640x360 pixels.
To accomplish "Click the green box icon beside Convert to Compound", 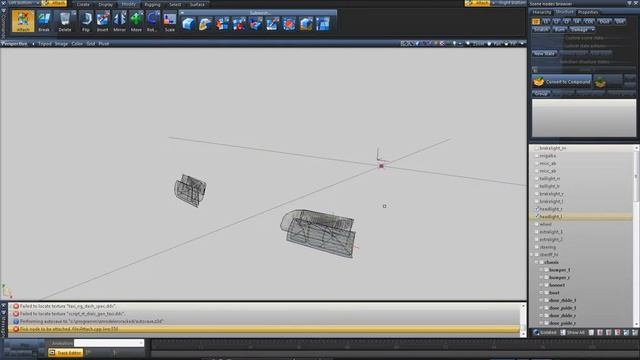I will (600, 82).
